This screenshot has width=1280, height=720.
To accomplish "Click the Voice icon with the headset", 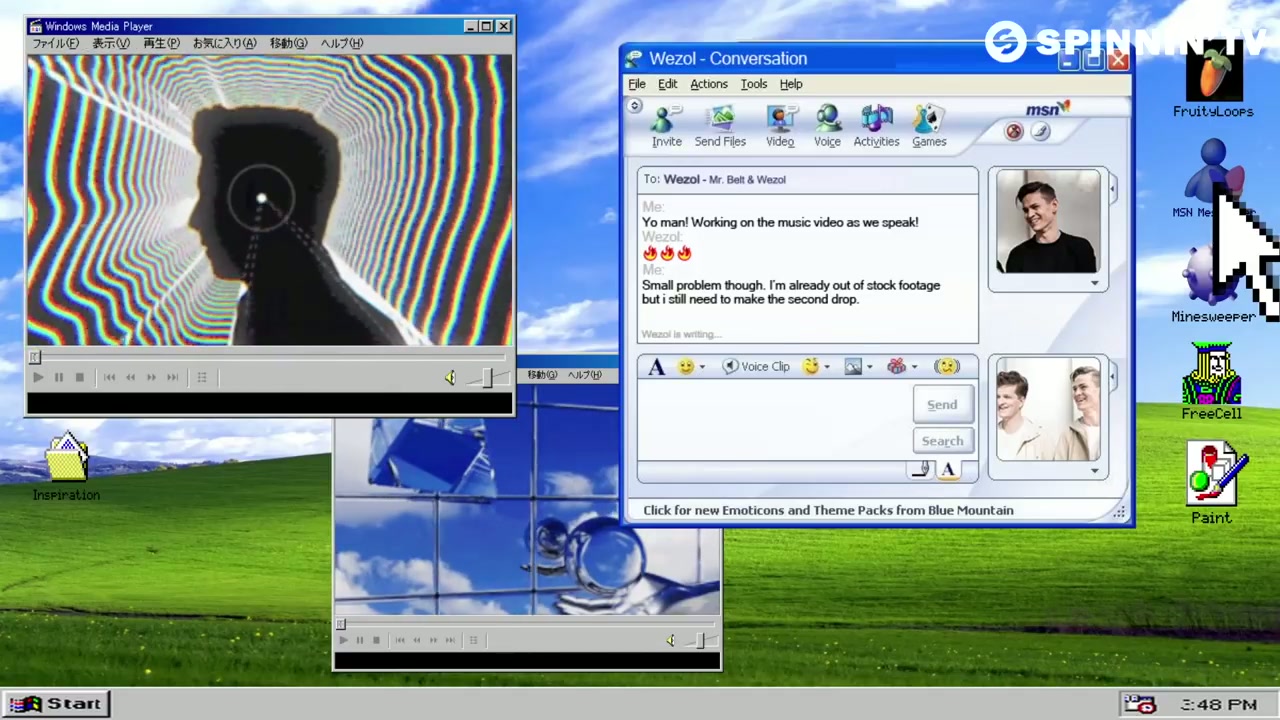I will 827,126.
